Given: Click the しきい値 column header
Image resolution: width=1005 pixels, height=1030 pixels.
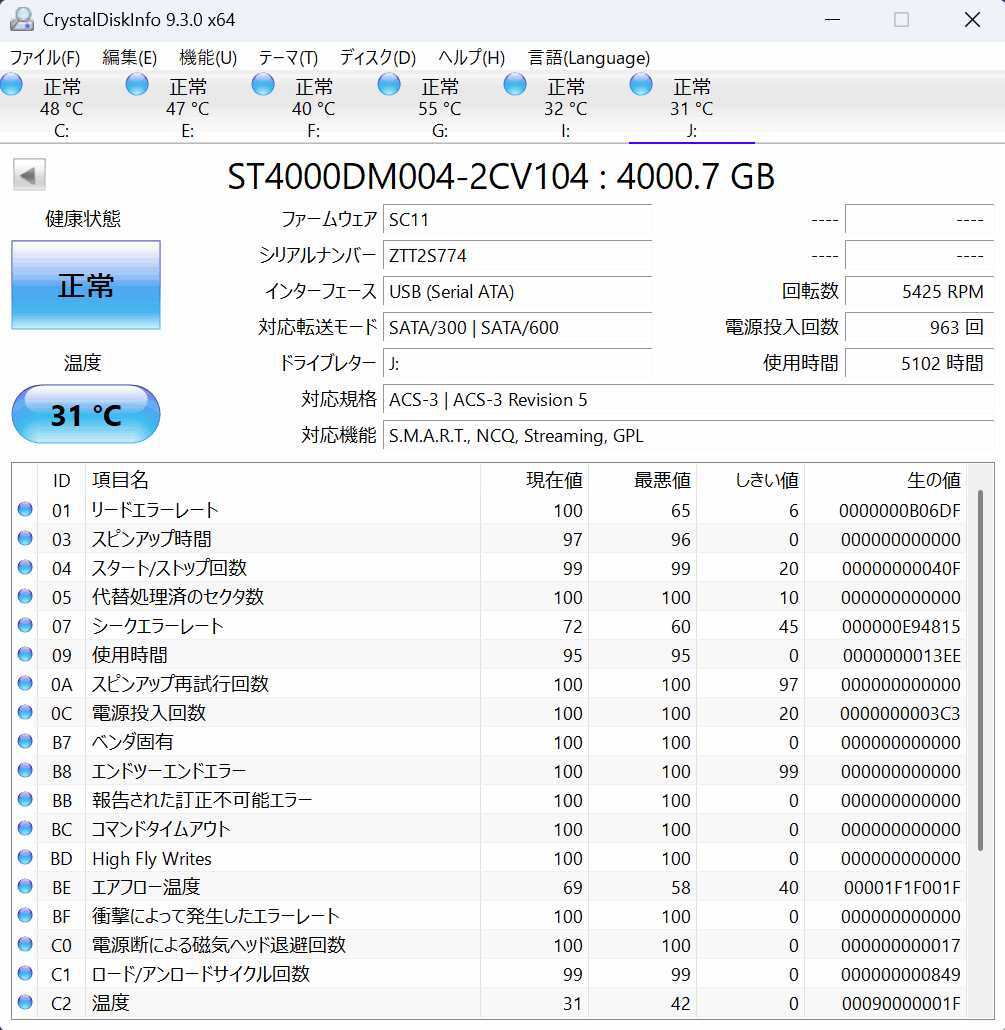Looking at the screenshot, I should [750, 480].
